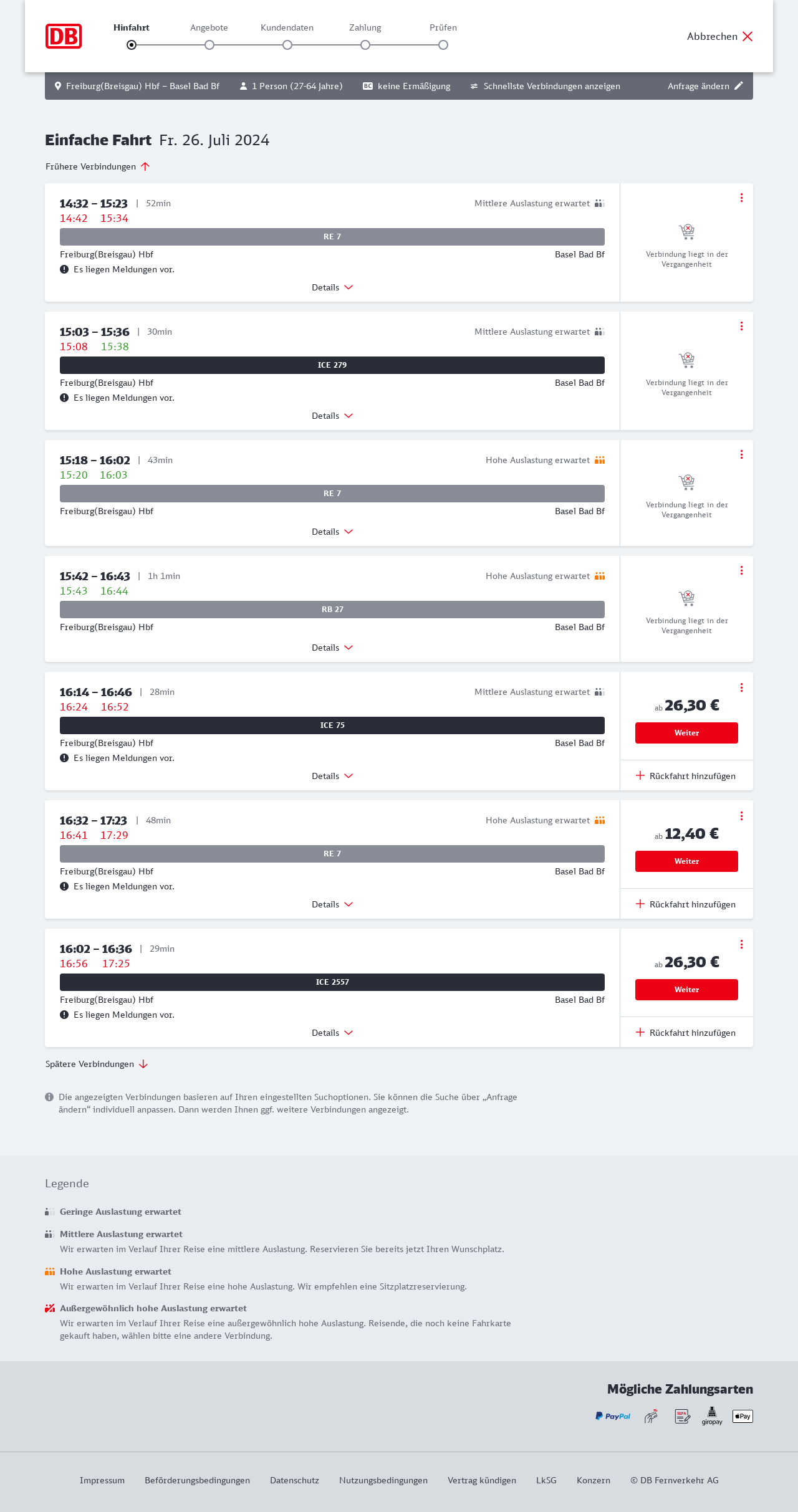Image resolution: width=798 pixels, height=1512 pixels.
Task: Open three-dot menu for ICE 279 connection
Action: (741, 326)
